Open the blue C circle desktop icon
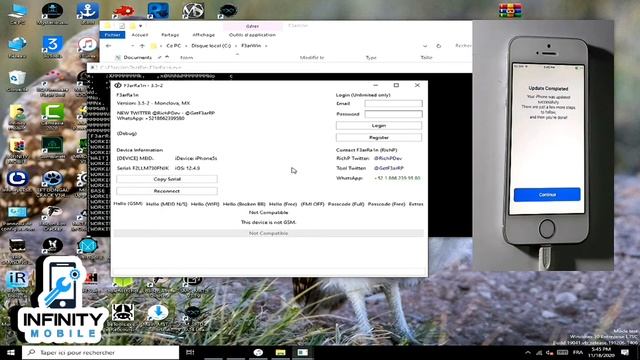Viewport: 640px width, 360px height. click(x=17, y=180)
